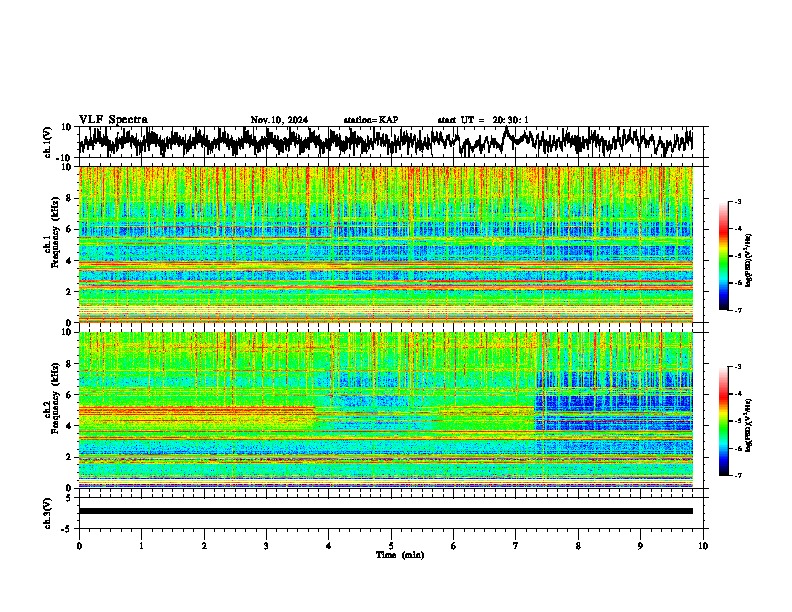Select the "Nov.10, 2024" date label
This screenshot has height=612, width=792.
(279, 120)
